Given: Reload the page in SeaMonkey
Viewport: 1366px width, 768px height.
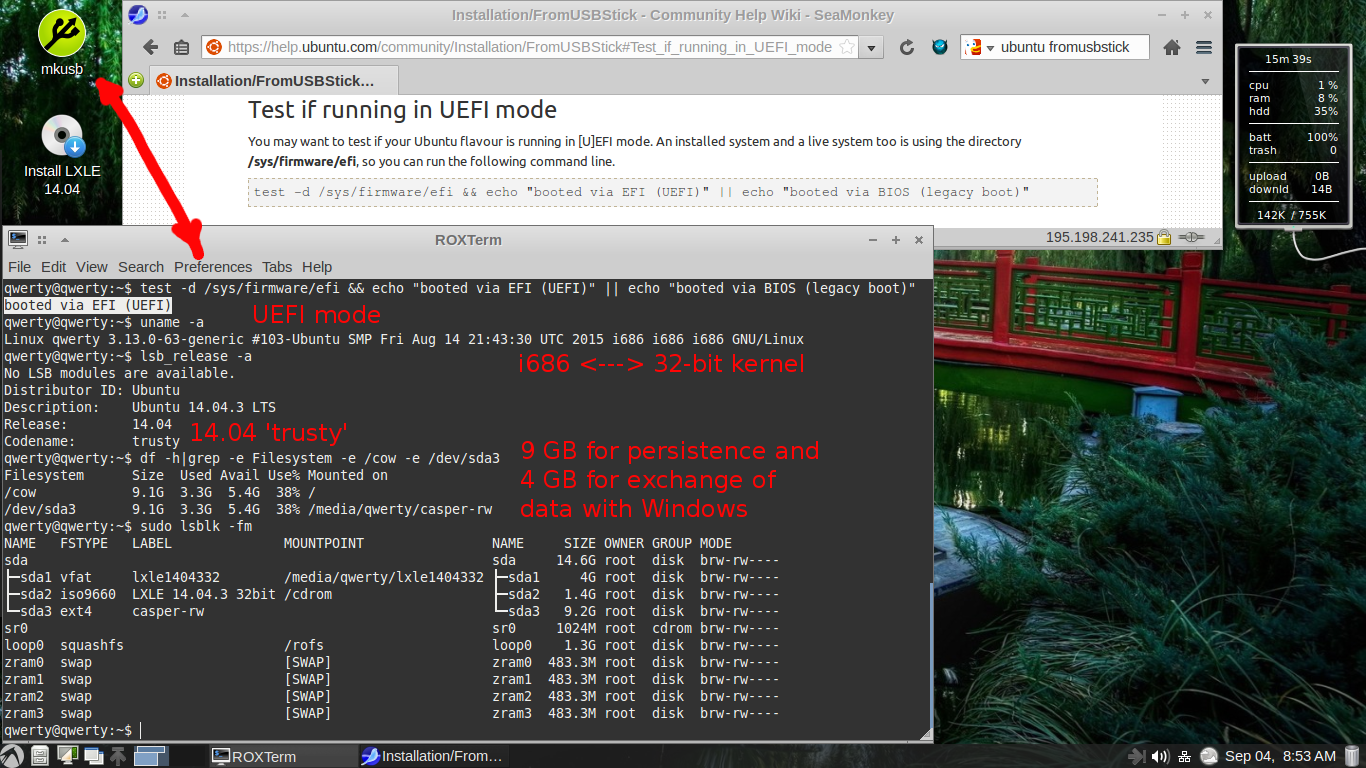Looking at the screenshot, I should coord(907,47).
